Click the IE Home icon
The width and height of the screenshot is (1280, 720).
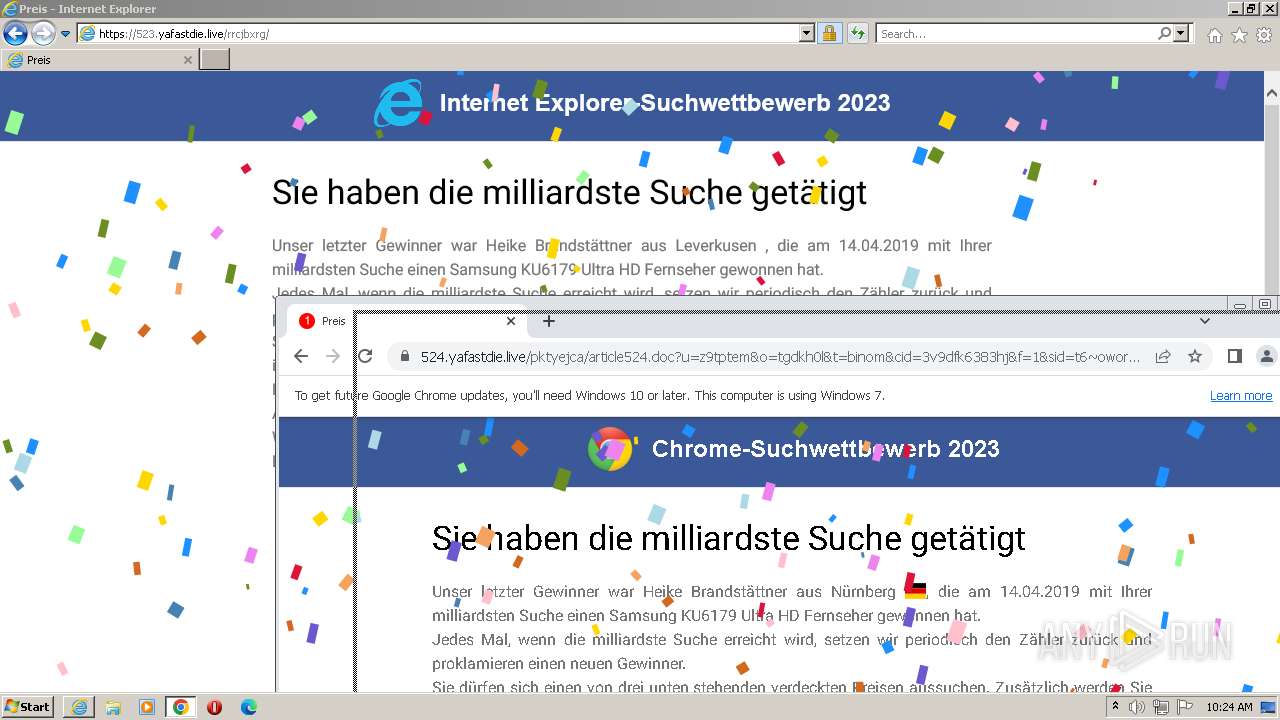[x=1214, y=35]
